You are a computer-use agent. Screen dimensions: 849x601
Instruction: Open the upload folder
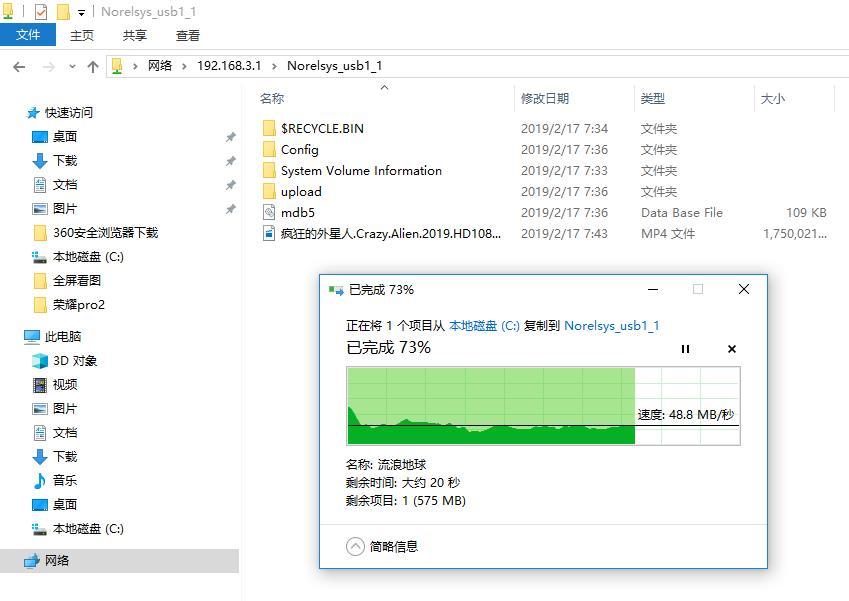pos(300,191)
